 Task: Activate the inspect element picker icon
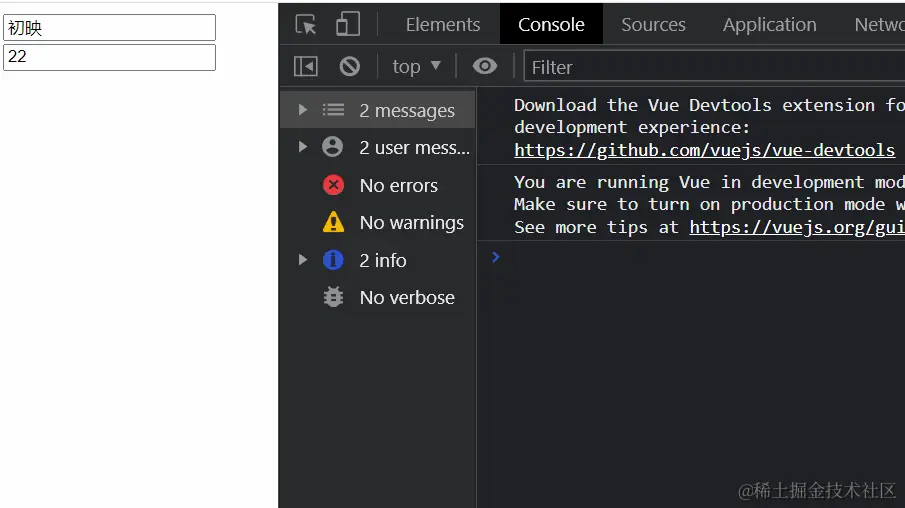[305, 24]
